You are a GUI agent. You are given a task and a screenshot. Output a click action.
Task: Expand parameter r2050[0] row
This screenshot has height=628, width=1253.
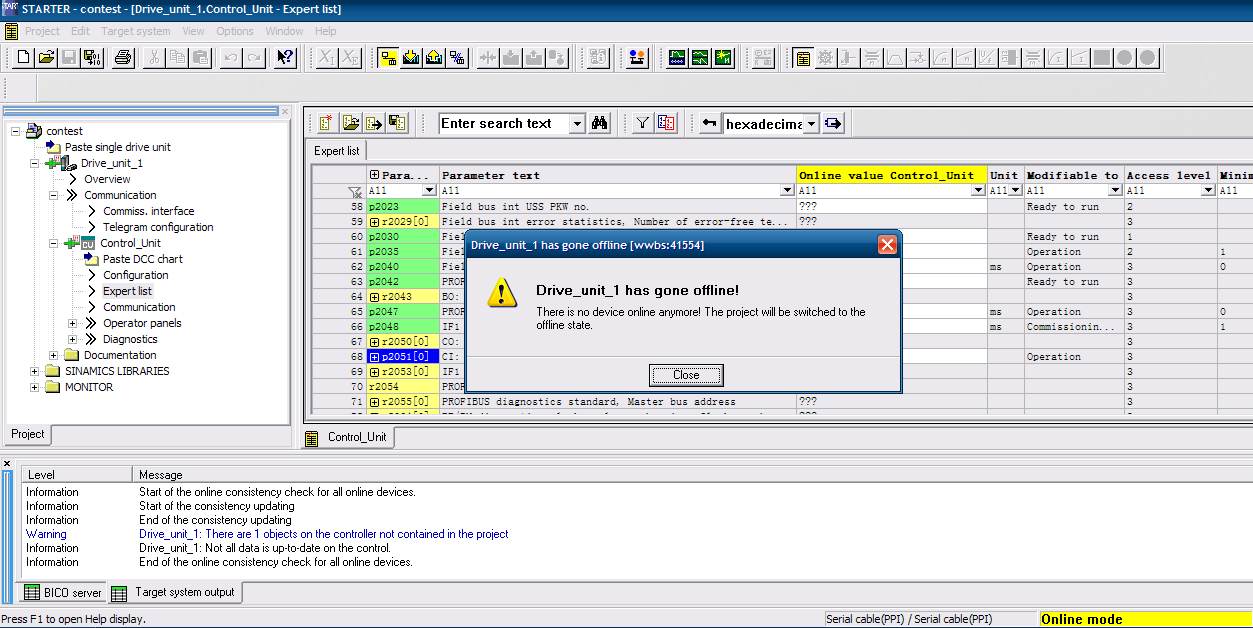click(x=374, y=342)
